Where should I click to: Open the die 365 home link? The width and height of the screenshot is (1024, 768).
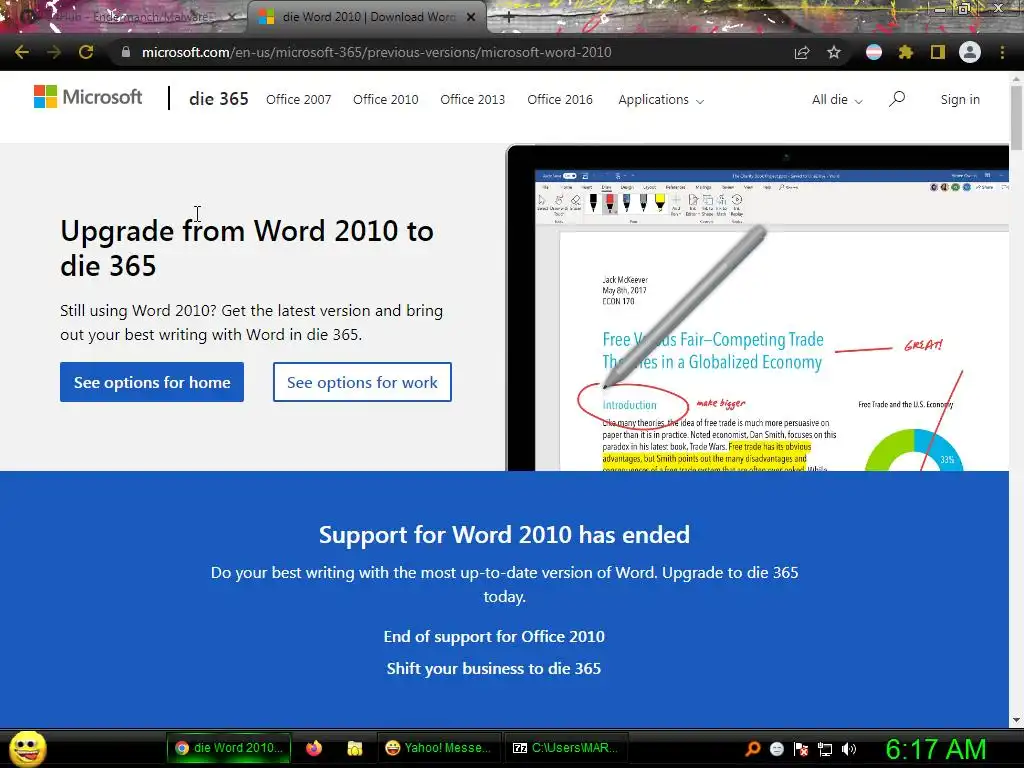218,99
